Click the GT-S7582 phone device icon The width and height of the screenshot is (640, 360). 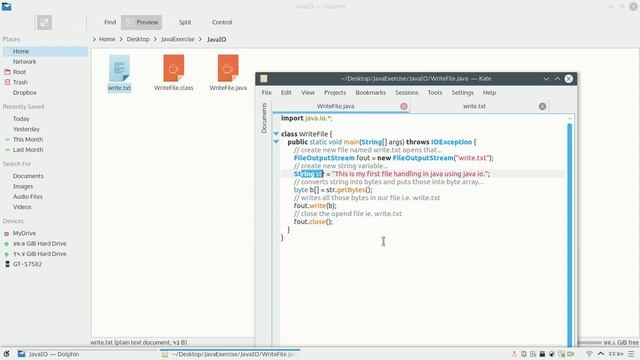(7, 264)
